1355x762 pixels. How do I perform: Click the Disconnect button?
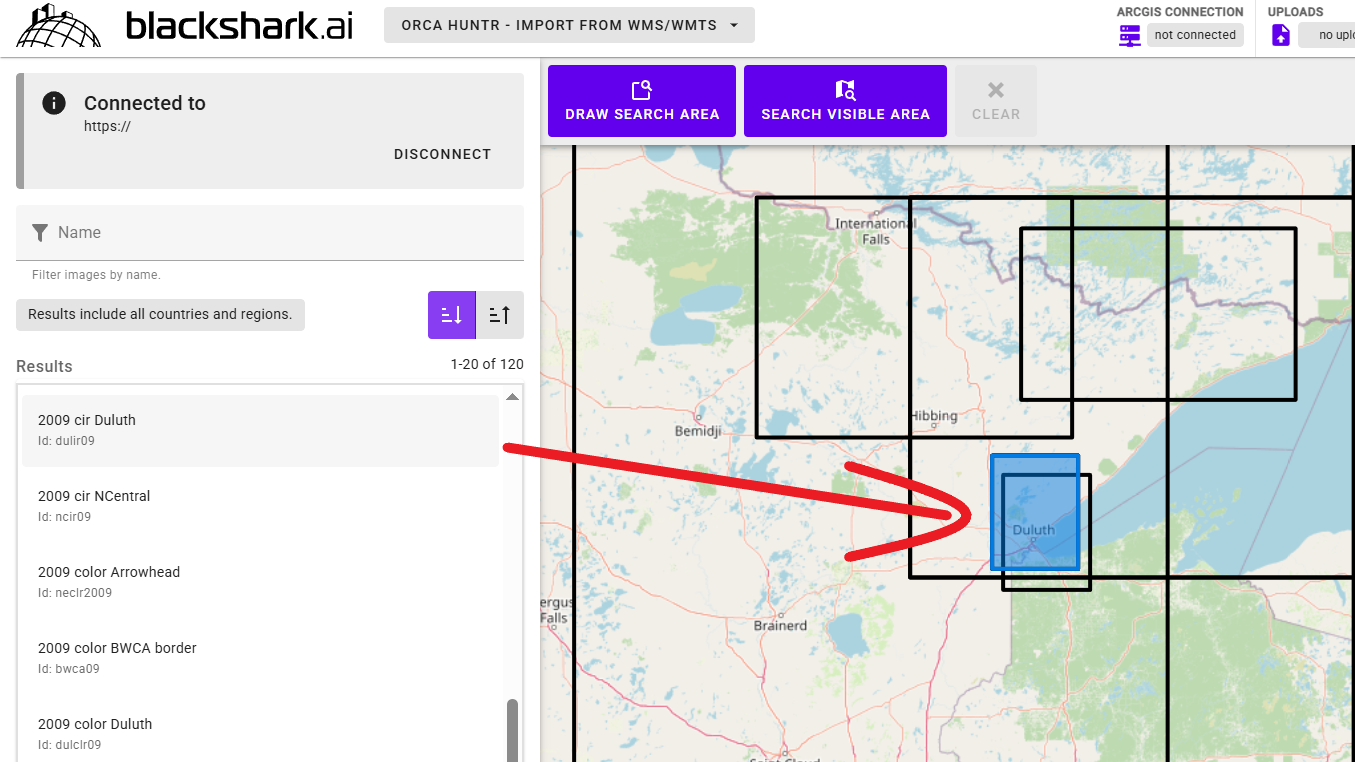pos(442,154)
